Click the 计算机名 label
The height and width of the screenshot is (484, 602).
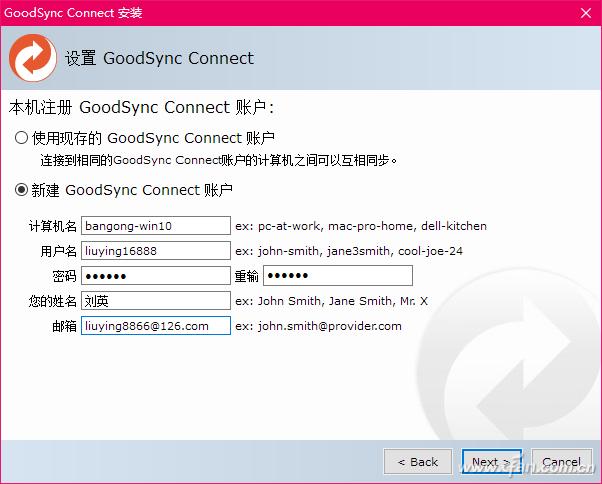(x=53, y=226)
